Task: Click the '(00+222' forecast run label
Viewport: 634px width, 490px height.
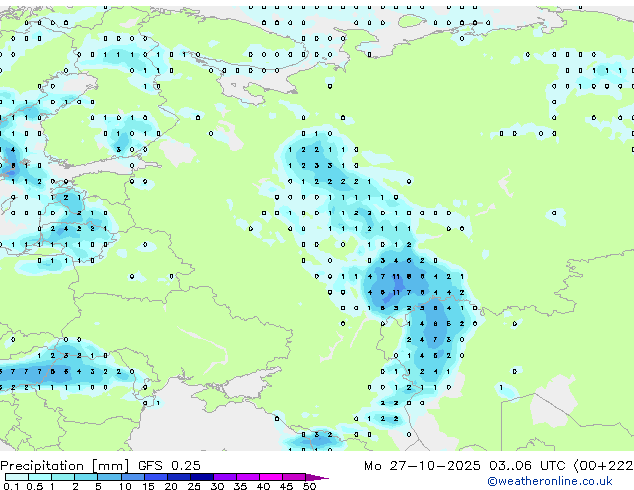Action: (603, 466)
